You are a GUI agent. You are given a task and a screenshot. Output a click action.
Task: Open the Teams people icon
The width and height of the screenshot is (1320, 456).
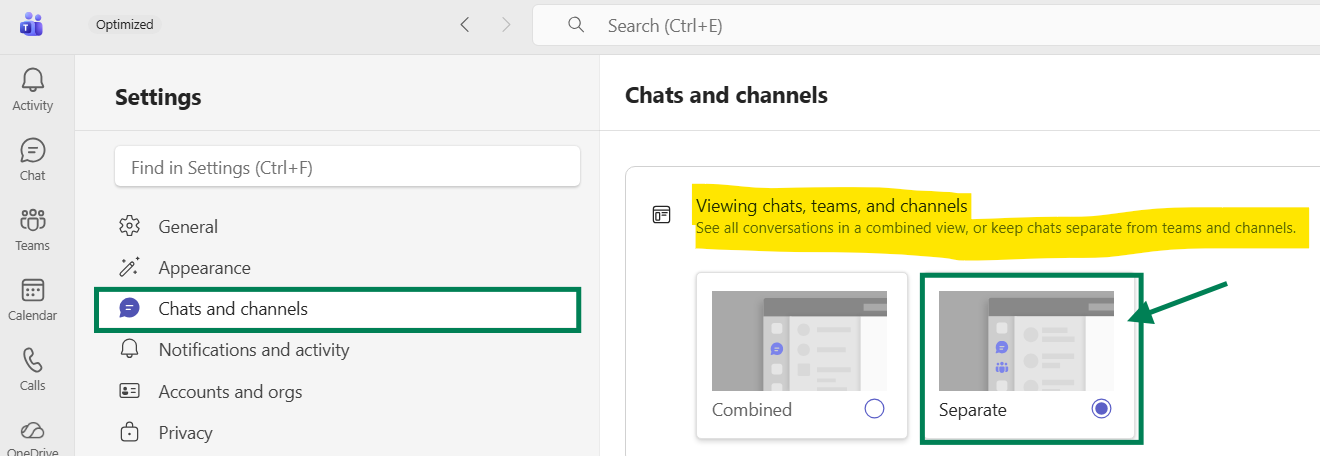[x=33, y=220]
